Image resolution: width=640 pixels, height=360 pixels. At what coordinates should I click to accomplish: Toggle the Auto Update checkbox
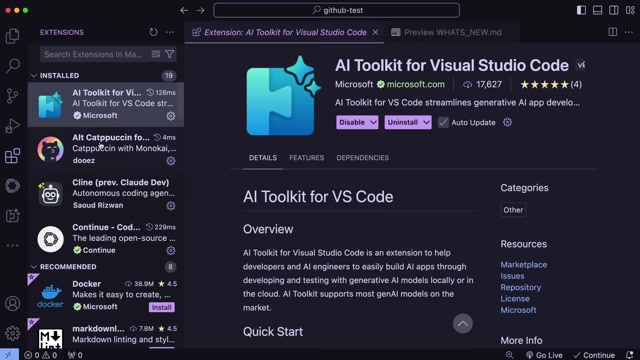443,122
